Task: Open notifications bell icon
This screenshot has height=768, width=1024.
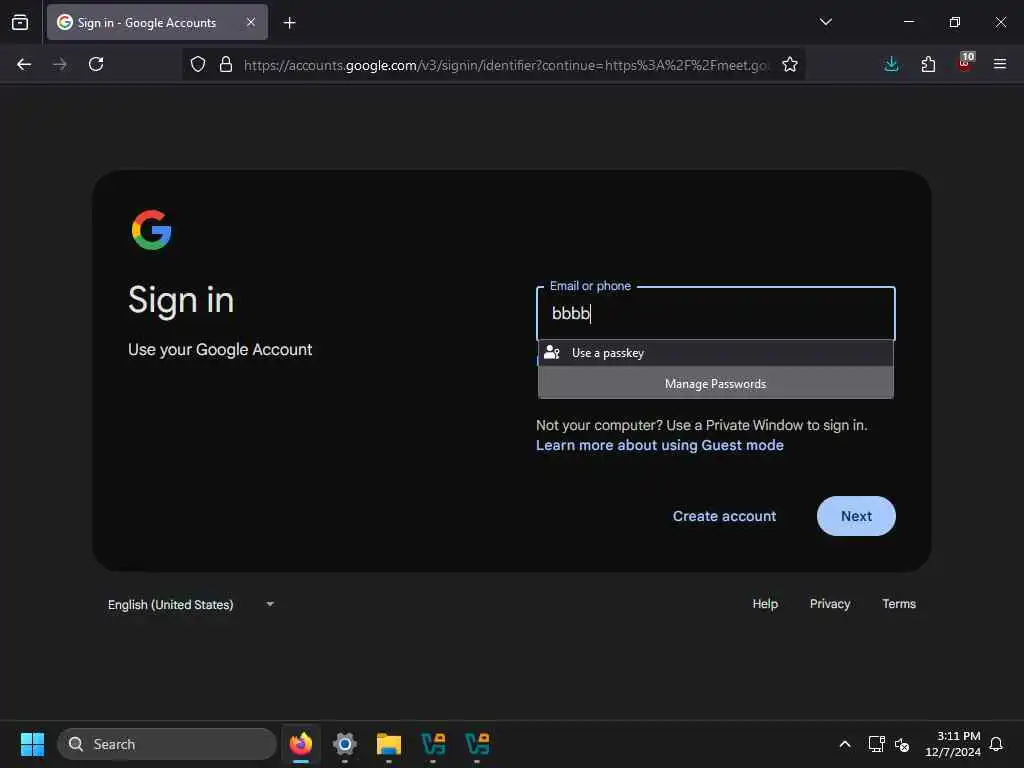Action: point(996,744)
